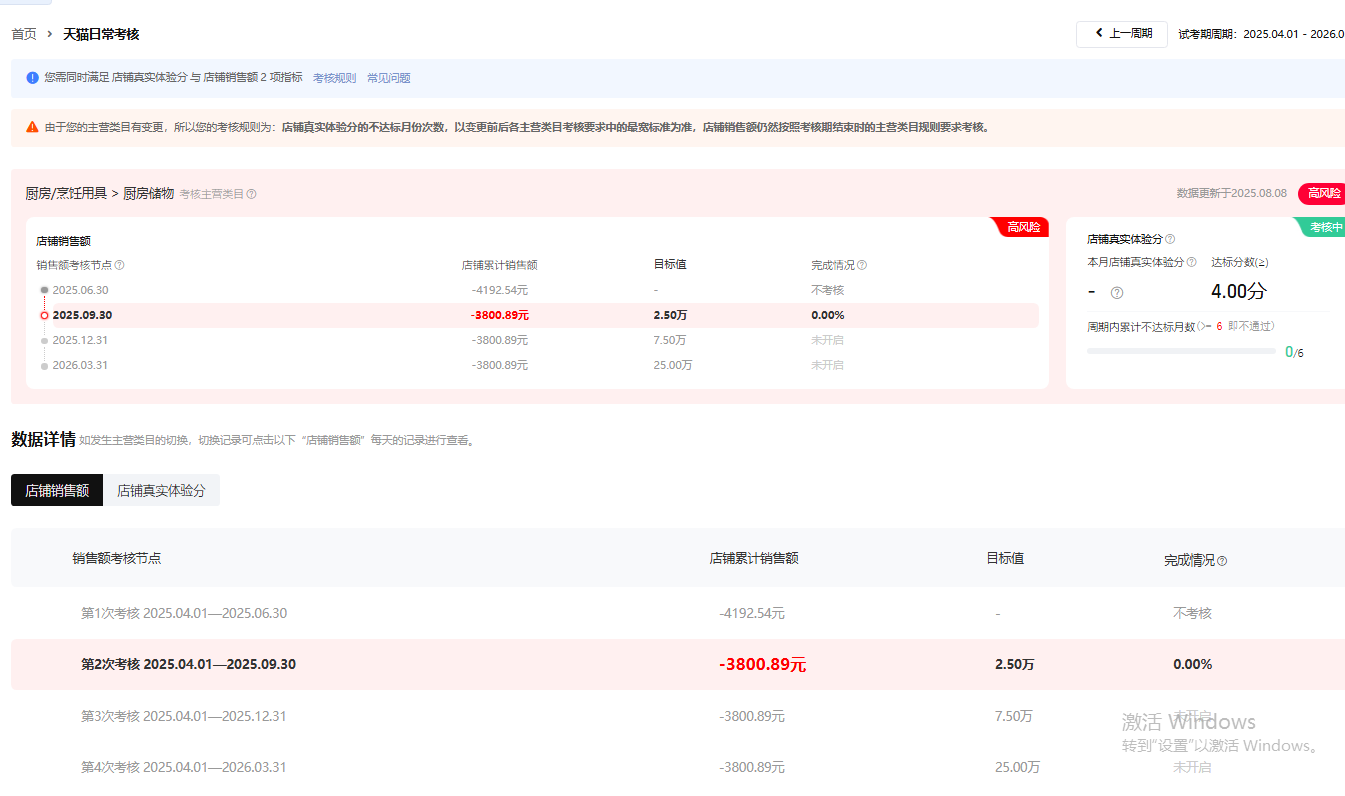Screen dimensions: 1345x796
Task: Click help icon beside 完成情况 in details table header
Action: click(1222, 561)
